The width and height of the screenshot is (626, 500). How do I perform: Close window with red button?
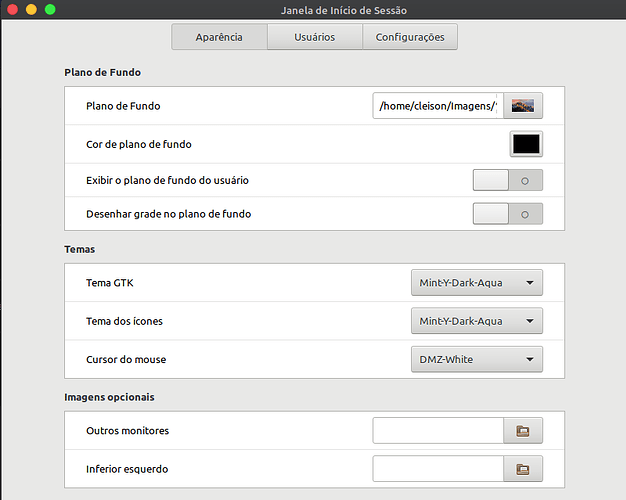click(12, 9)
